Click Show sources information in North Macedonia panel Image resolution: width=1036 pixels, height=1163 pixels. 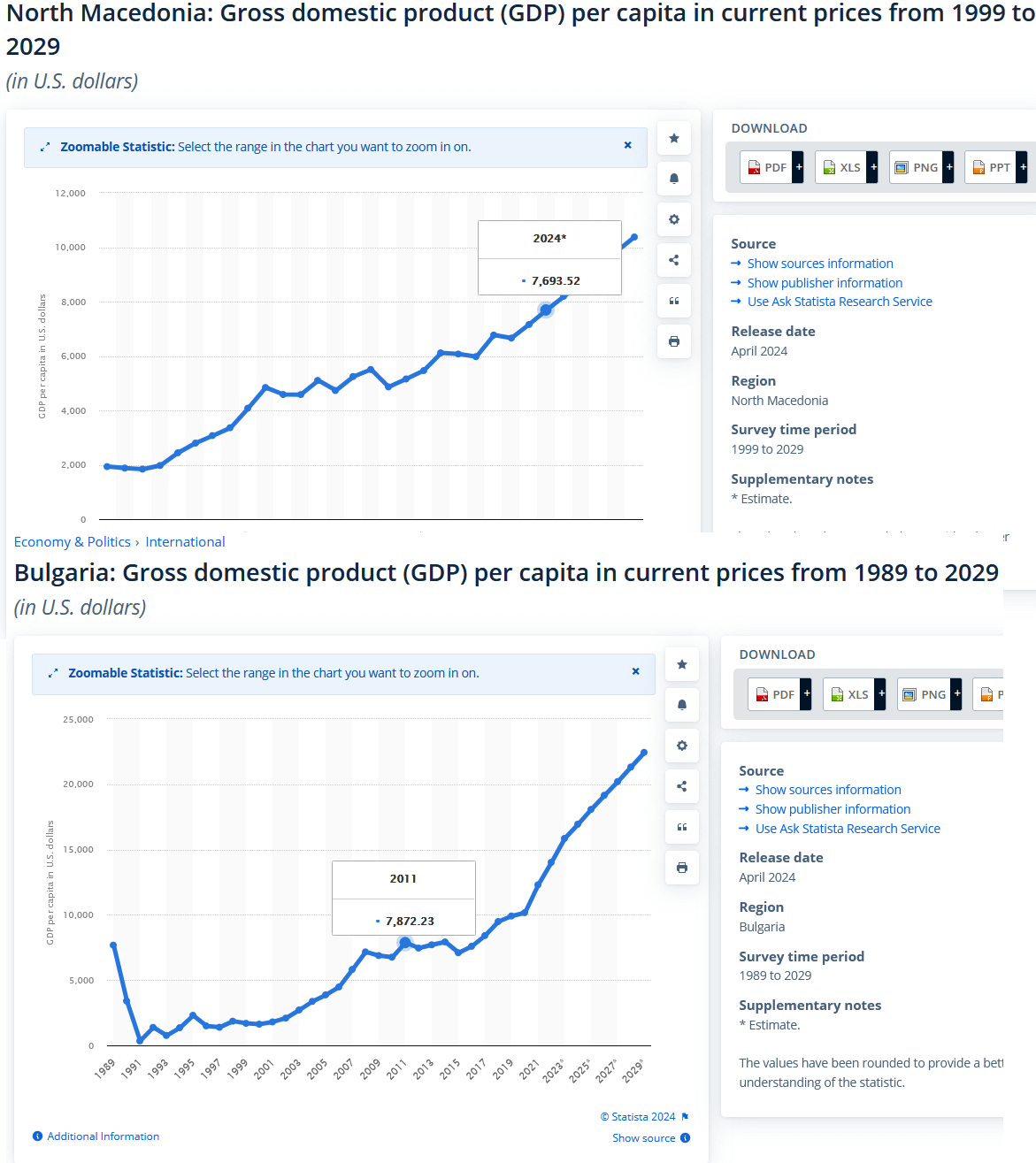pyautogui.click(x=820, y=264)
